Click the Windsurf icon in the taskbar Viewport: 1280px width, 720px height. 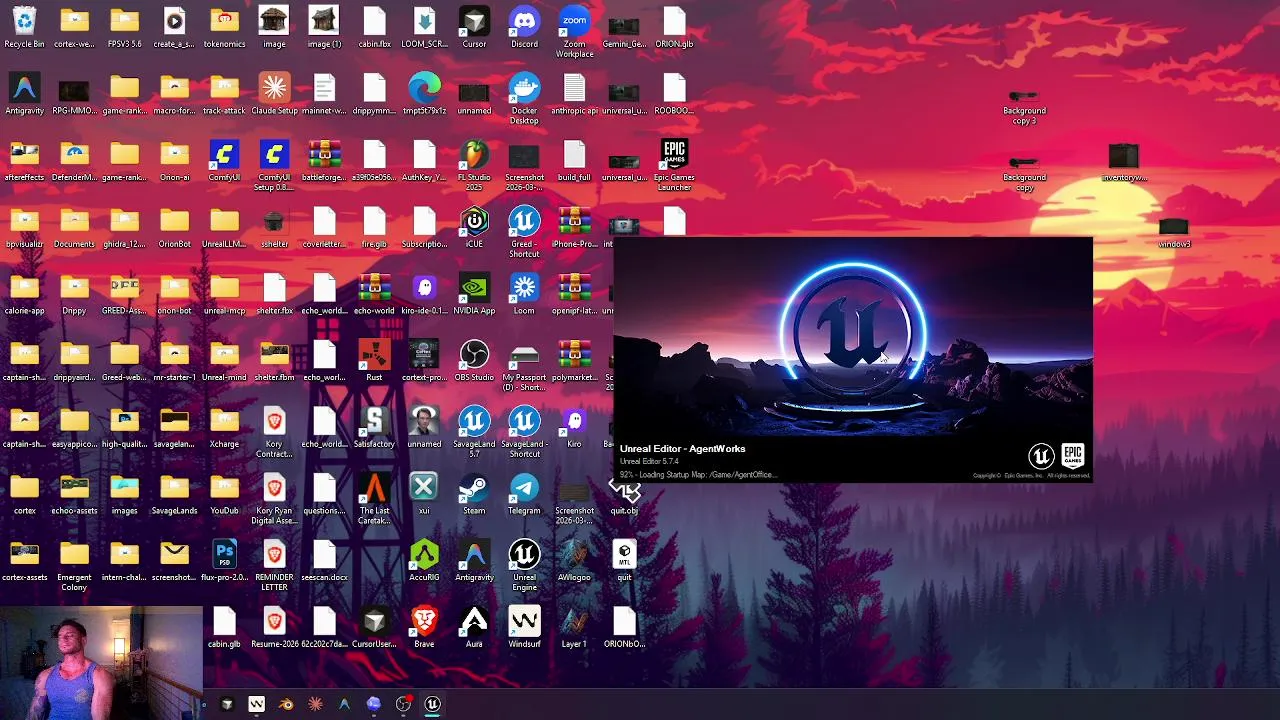[256, 704]
